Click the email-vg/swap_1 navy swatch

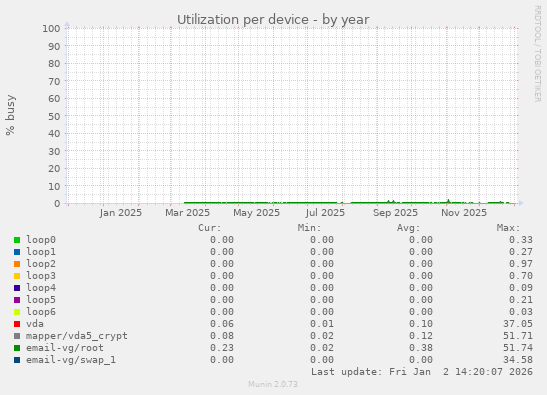click(17, 360)
